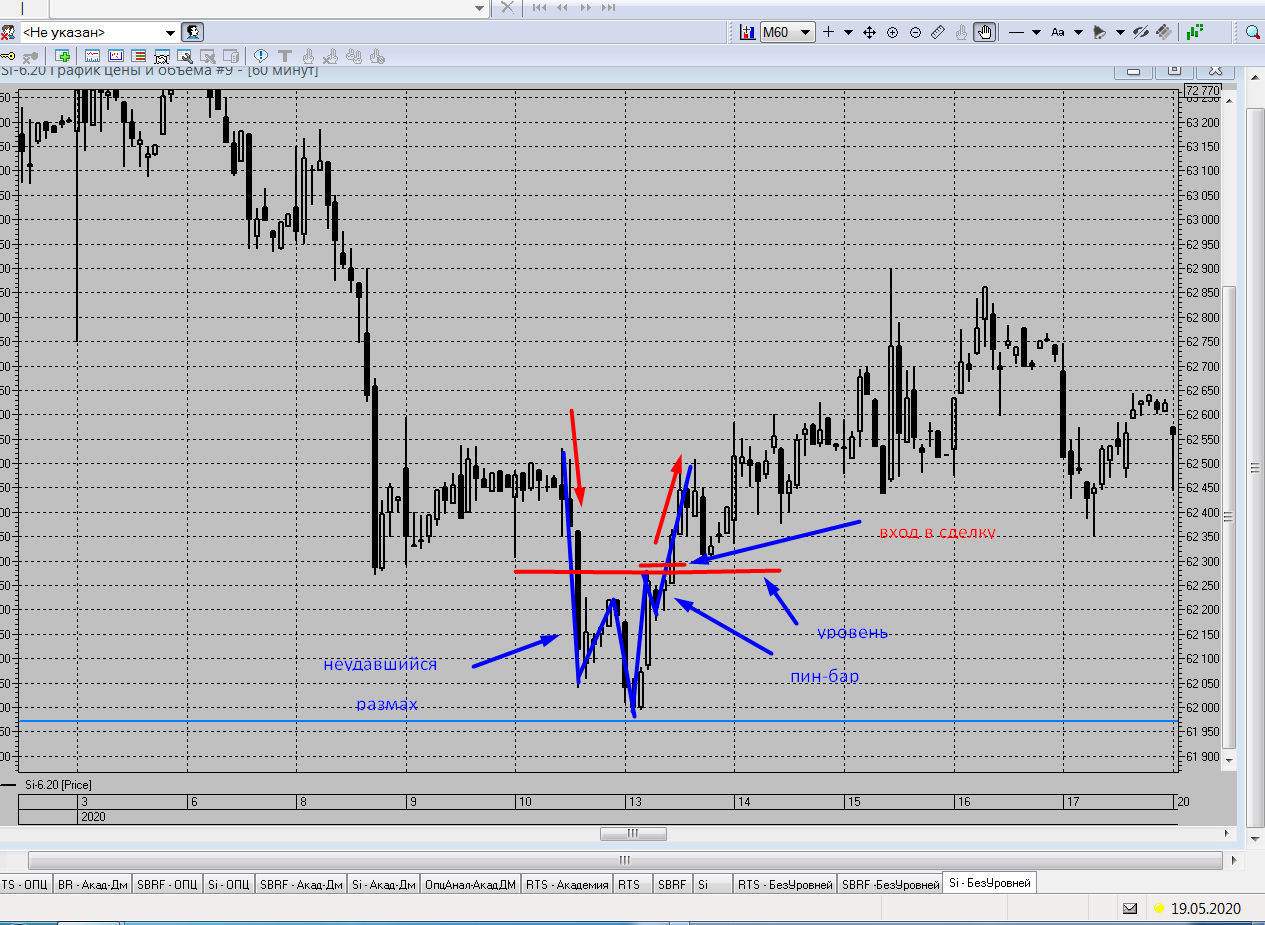Screen dimensions: 1265x925
Task: Click the first blue chart table icon
Action: point(92,56)
